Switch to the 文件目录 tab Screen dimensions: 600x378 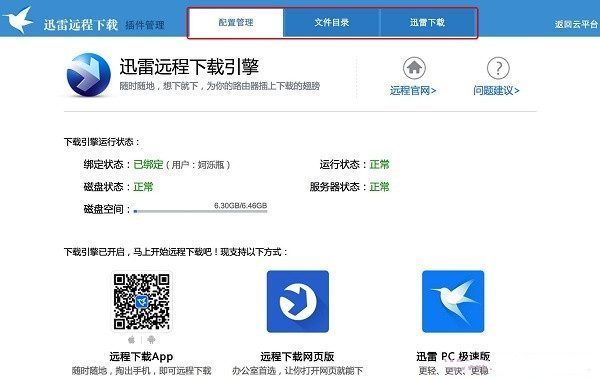[x=331, y=23]
